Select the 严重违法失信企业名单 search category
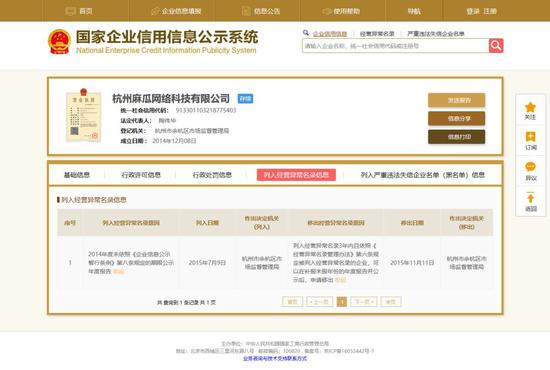The width and height of the screenshot is (550, 370). coord(436,34)
